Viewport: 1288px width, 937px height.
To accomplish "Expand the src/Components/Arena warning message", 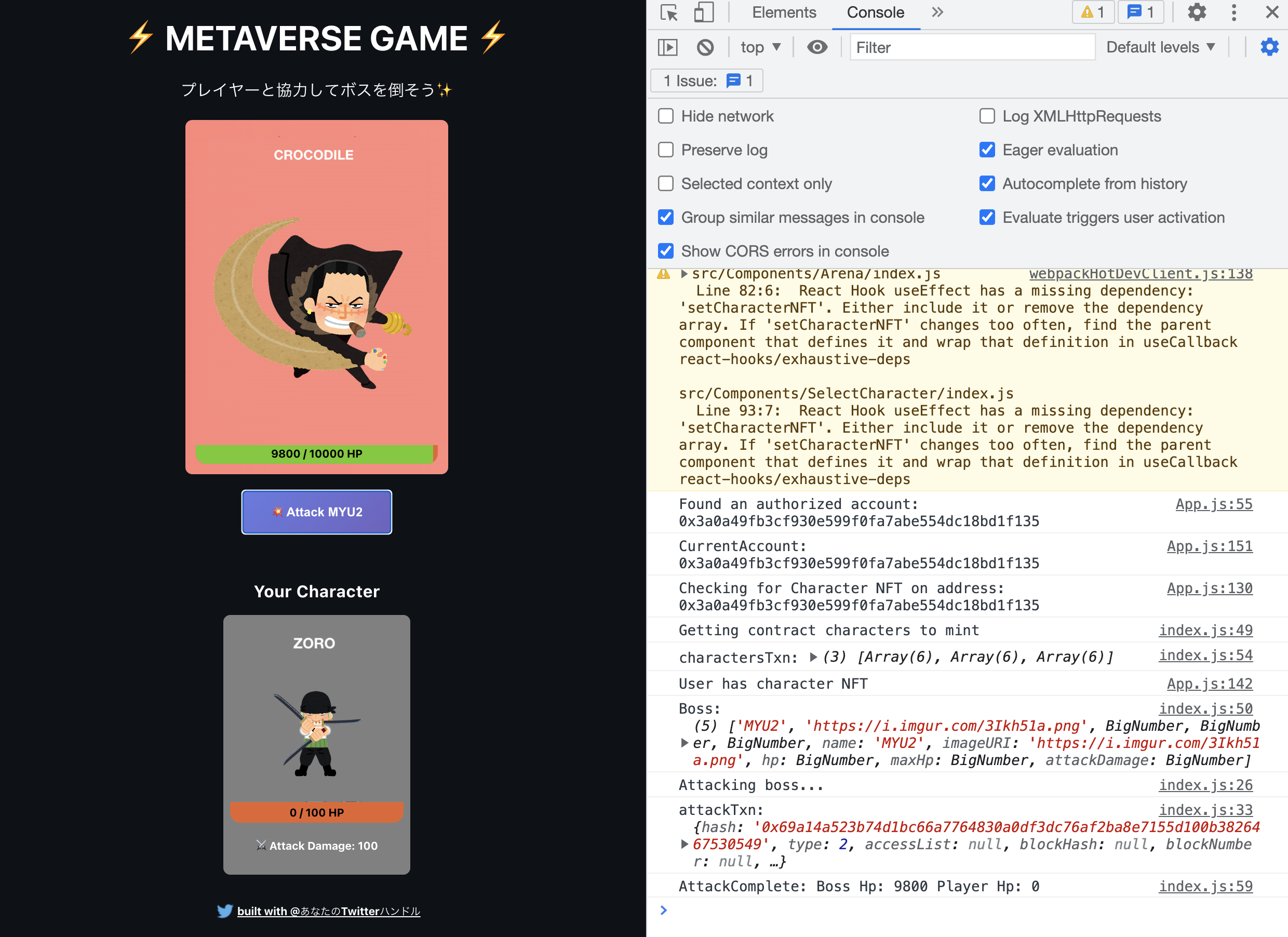I will pos(685,274).
